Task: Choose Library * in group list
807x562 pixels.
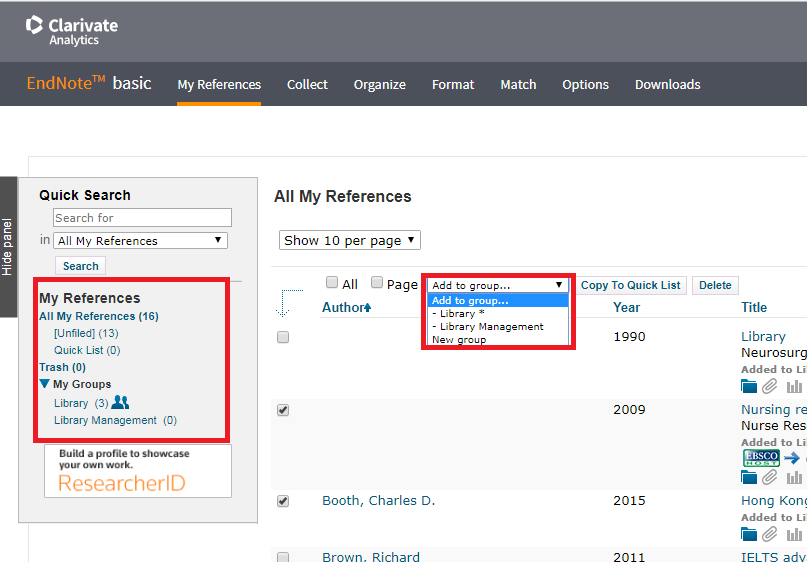Action: coord(498,313)
